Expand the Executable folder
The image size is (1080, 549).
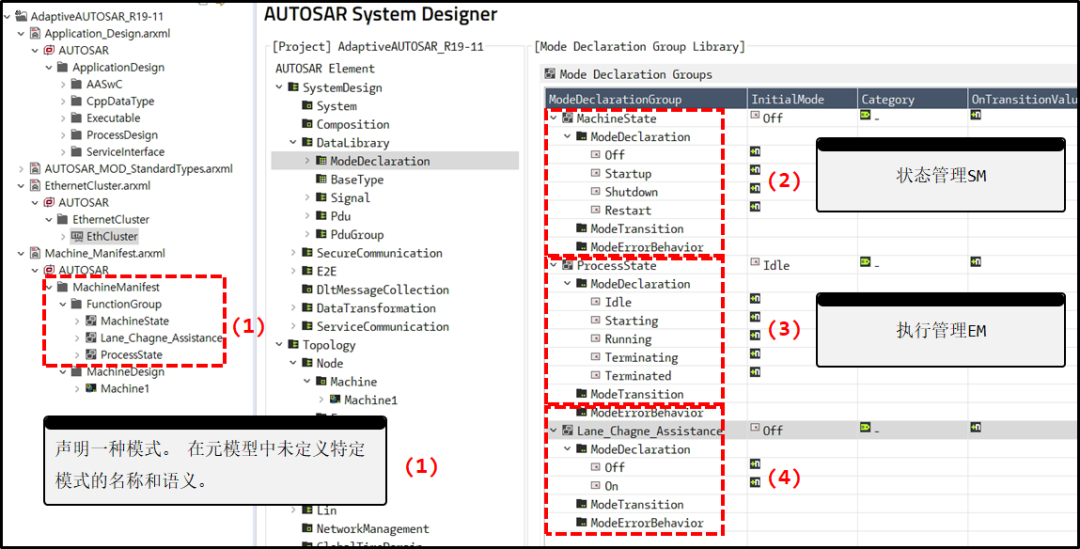[63, 118]
